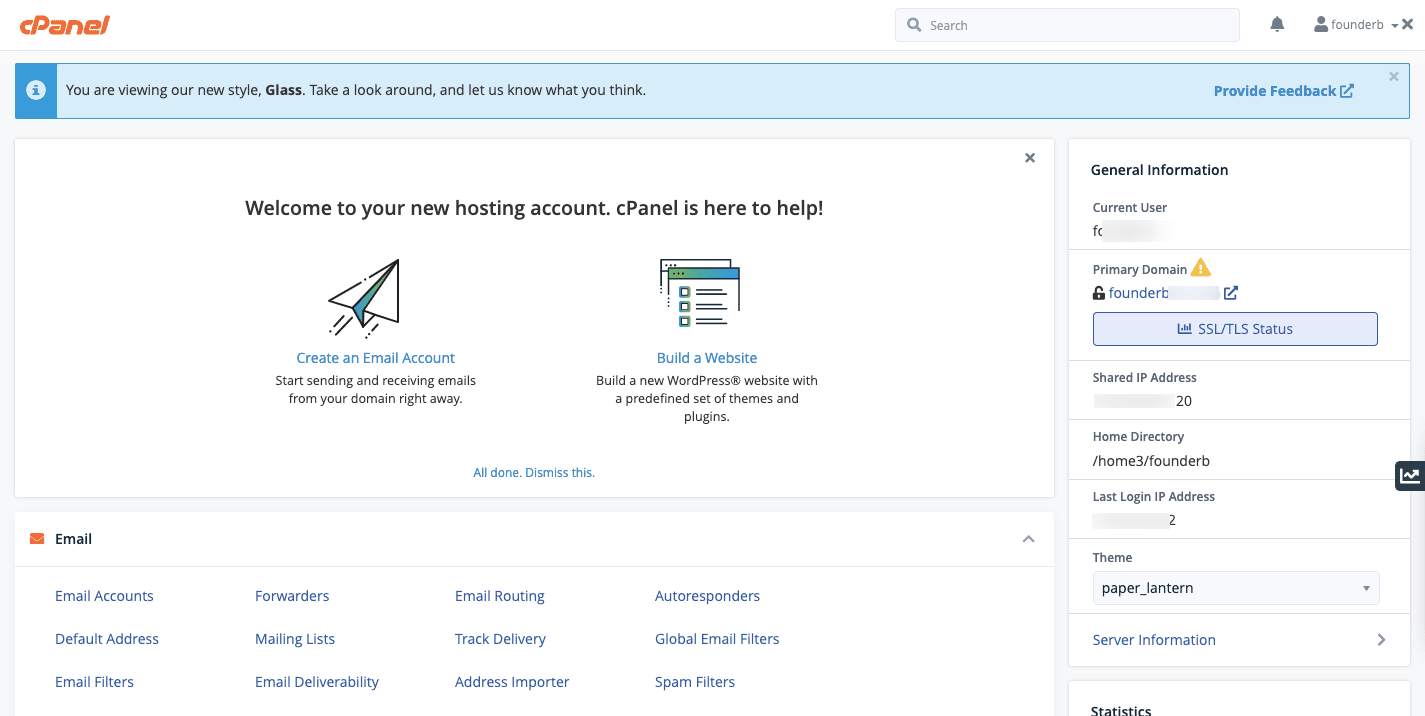1425x716 pixels.
Task: Click the cPanel logo
Action: click(65, 25)
